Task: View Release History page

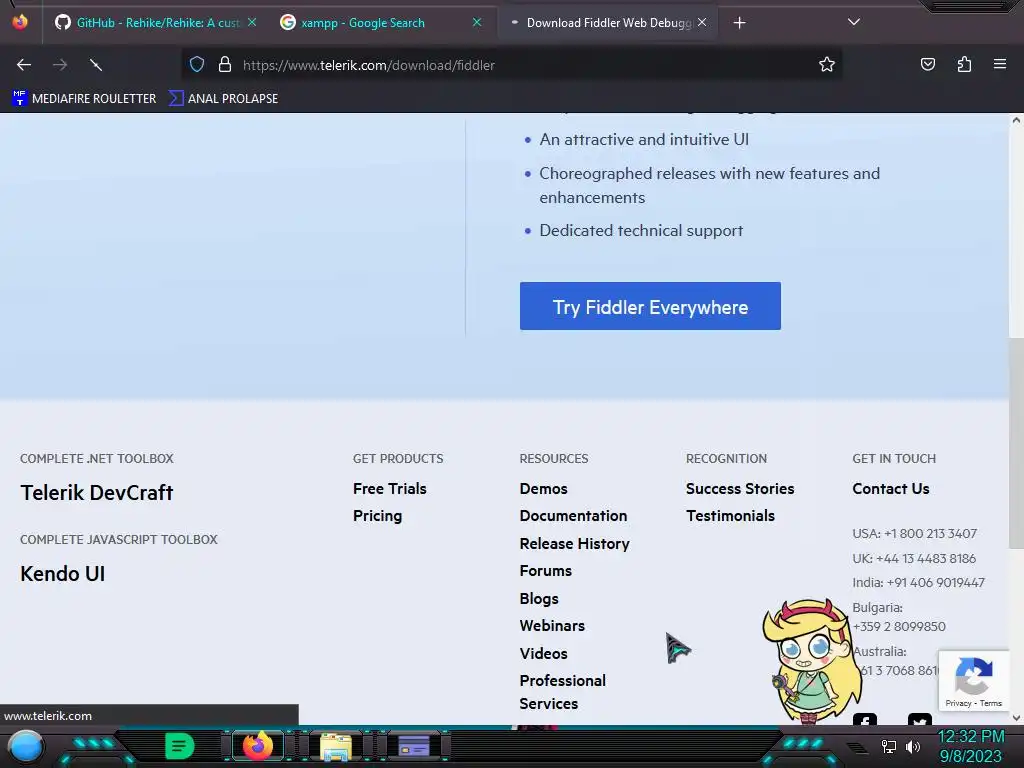Action: pos(575,543)
